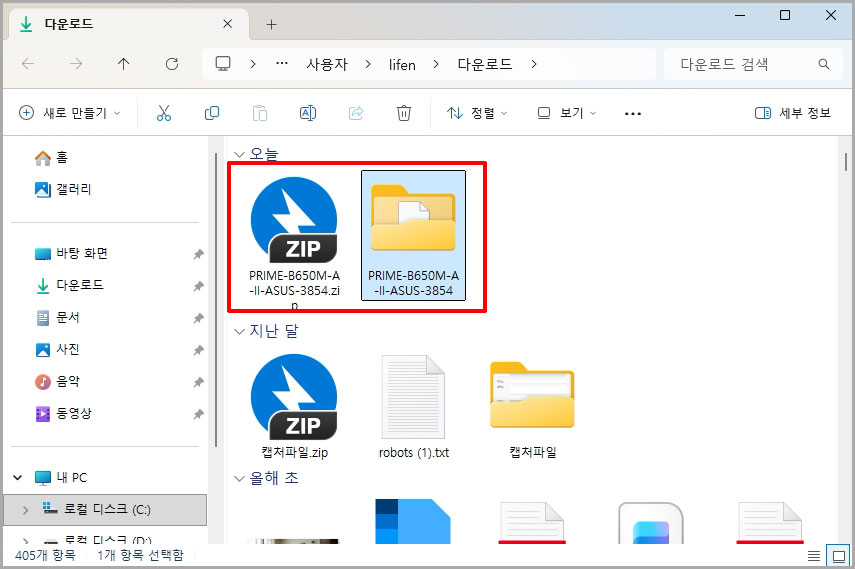The image size is (855, 569).
Task: Click the search magnifier icon
Action: pyautogui.click(x=824, y=64)
